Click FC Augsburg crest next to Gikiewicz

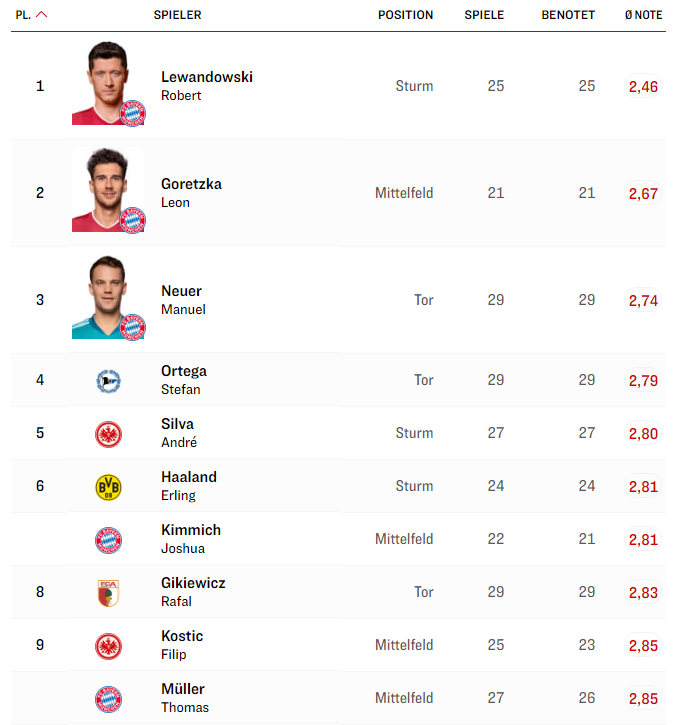click(108, 593)
